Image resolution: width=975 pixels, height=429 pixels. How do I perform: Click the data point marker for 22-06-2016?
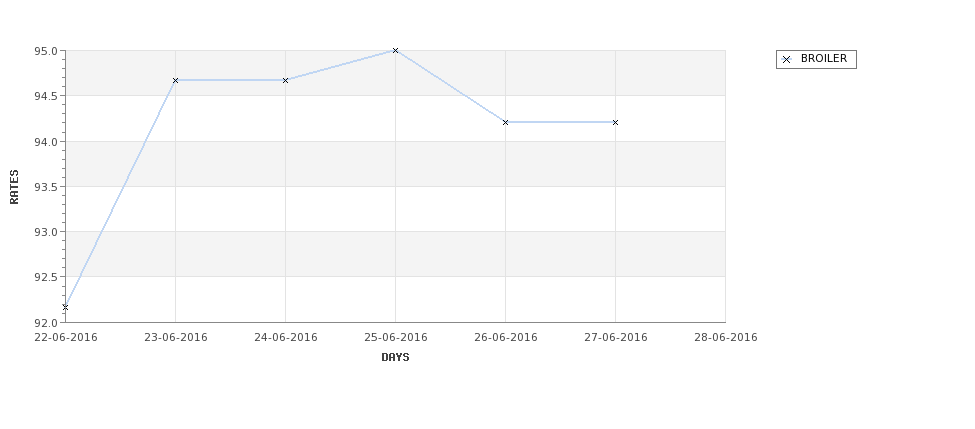[65, 307]
